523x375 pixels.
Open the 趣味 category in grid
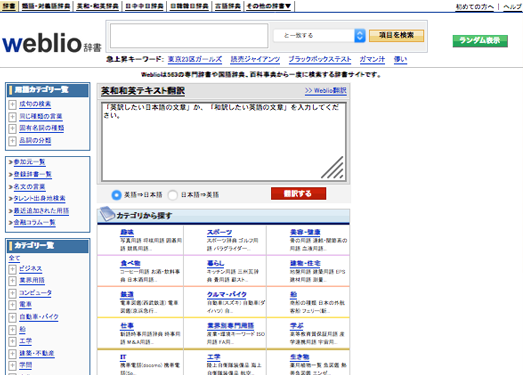pyautogui.click(x=127, y=232)
